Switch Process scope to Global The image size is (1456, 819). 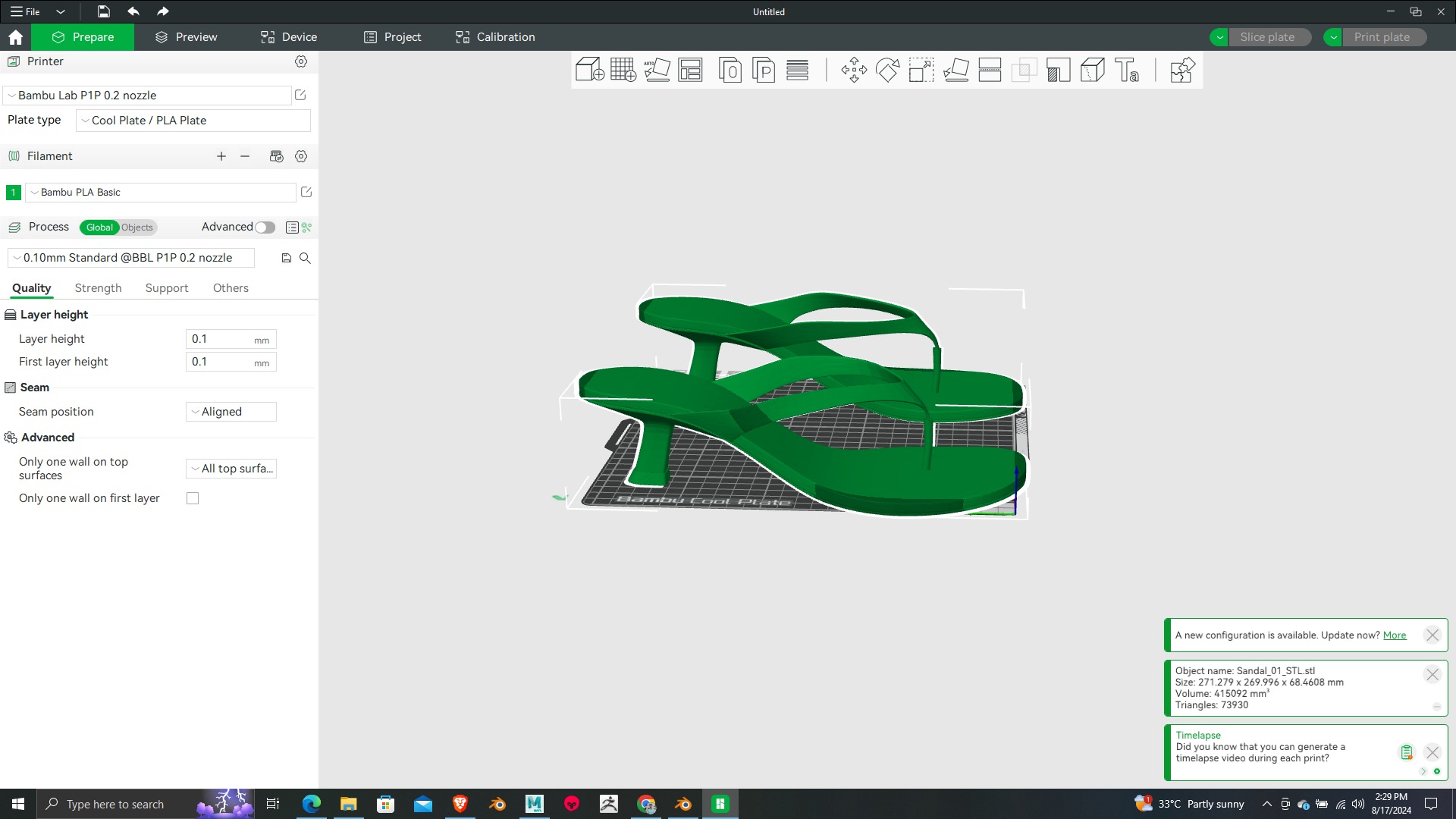pos(99,227)
